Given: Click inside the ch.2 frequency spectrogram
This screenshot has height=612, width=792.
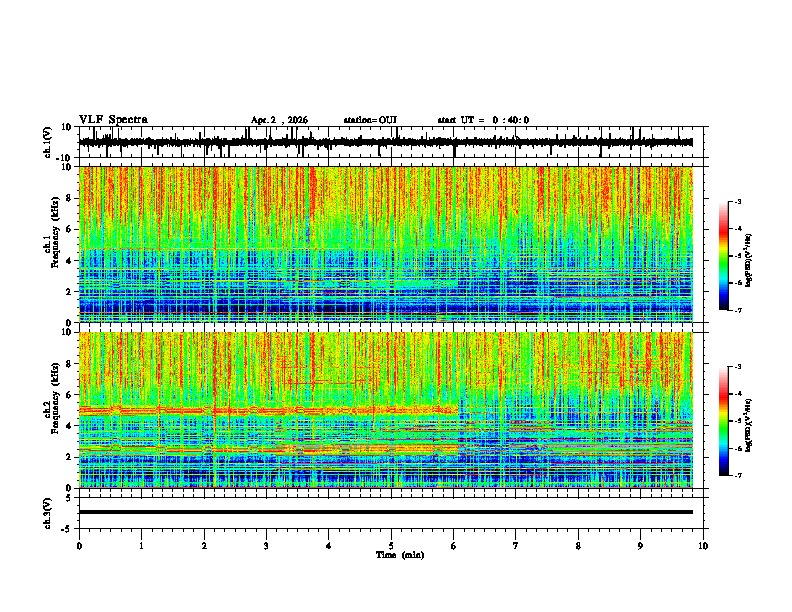Looking at the screenshot, I should 386,410.
